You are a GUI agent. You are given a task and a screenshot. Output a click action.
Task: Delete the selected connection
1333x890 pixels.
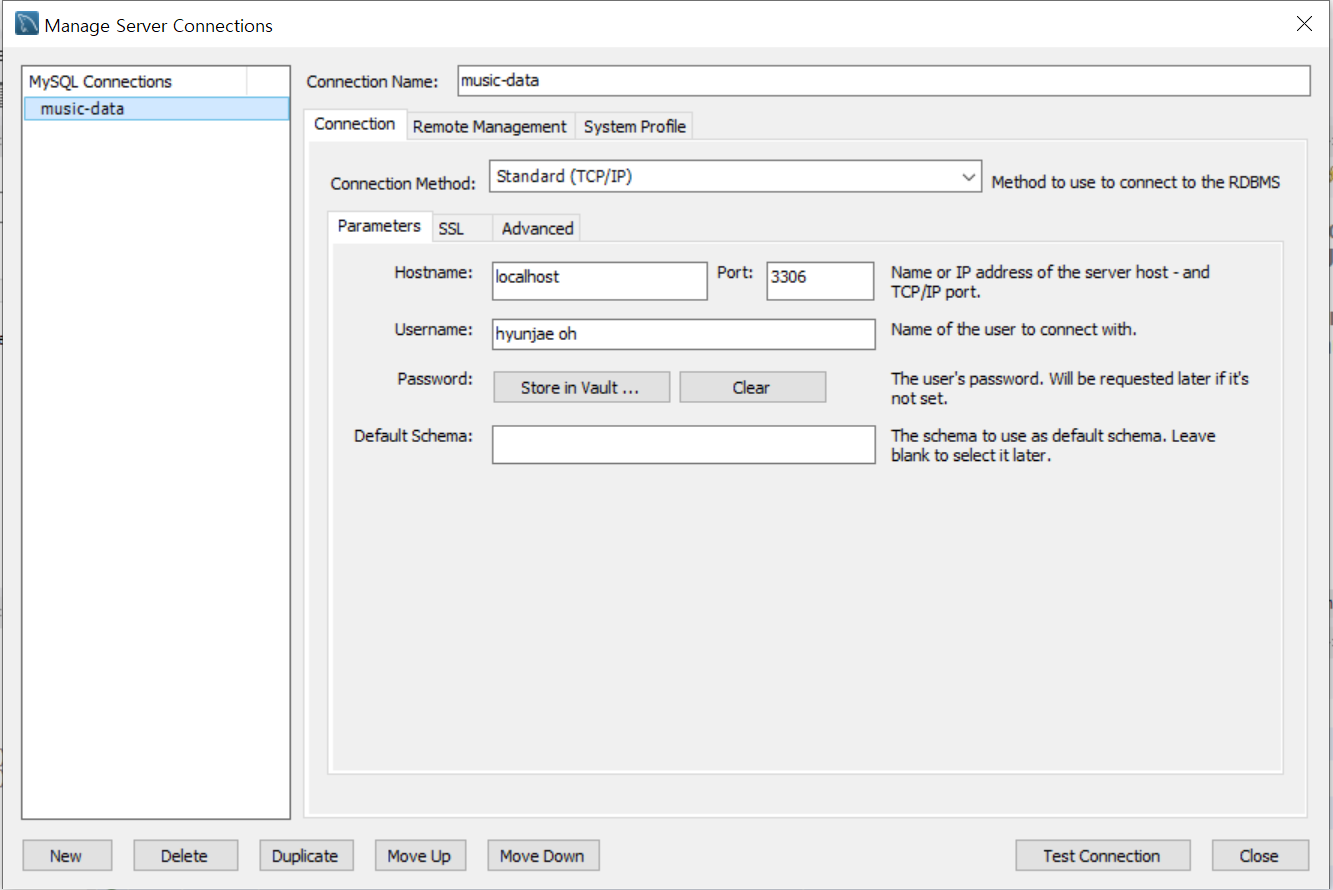pyautogui.click(x=184, y=856)
